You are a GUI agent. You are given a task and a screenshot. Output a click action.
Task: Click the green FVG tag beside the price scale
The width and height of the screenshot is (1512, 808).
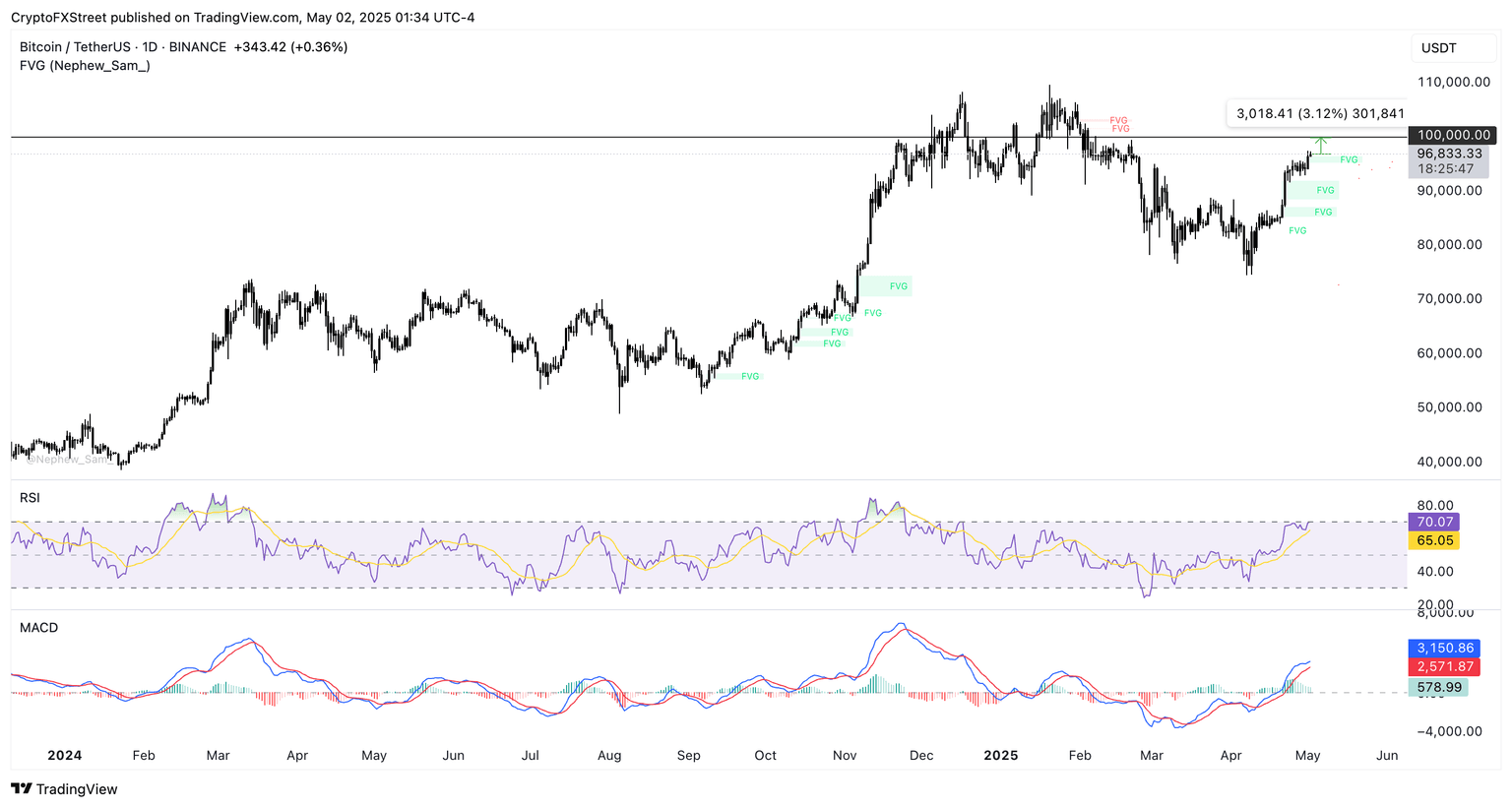click(1349, 158)
